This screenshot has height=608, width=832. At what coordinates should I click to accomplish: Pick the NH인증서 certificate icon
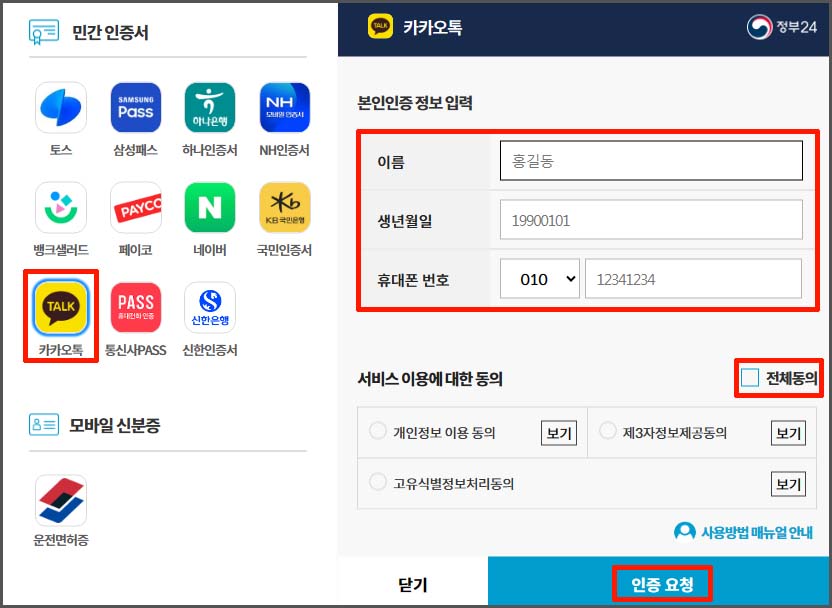click(x=285, y=108)
